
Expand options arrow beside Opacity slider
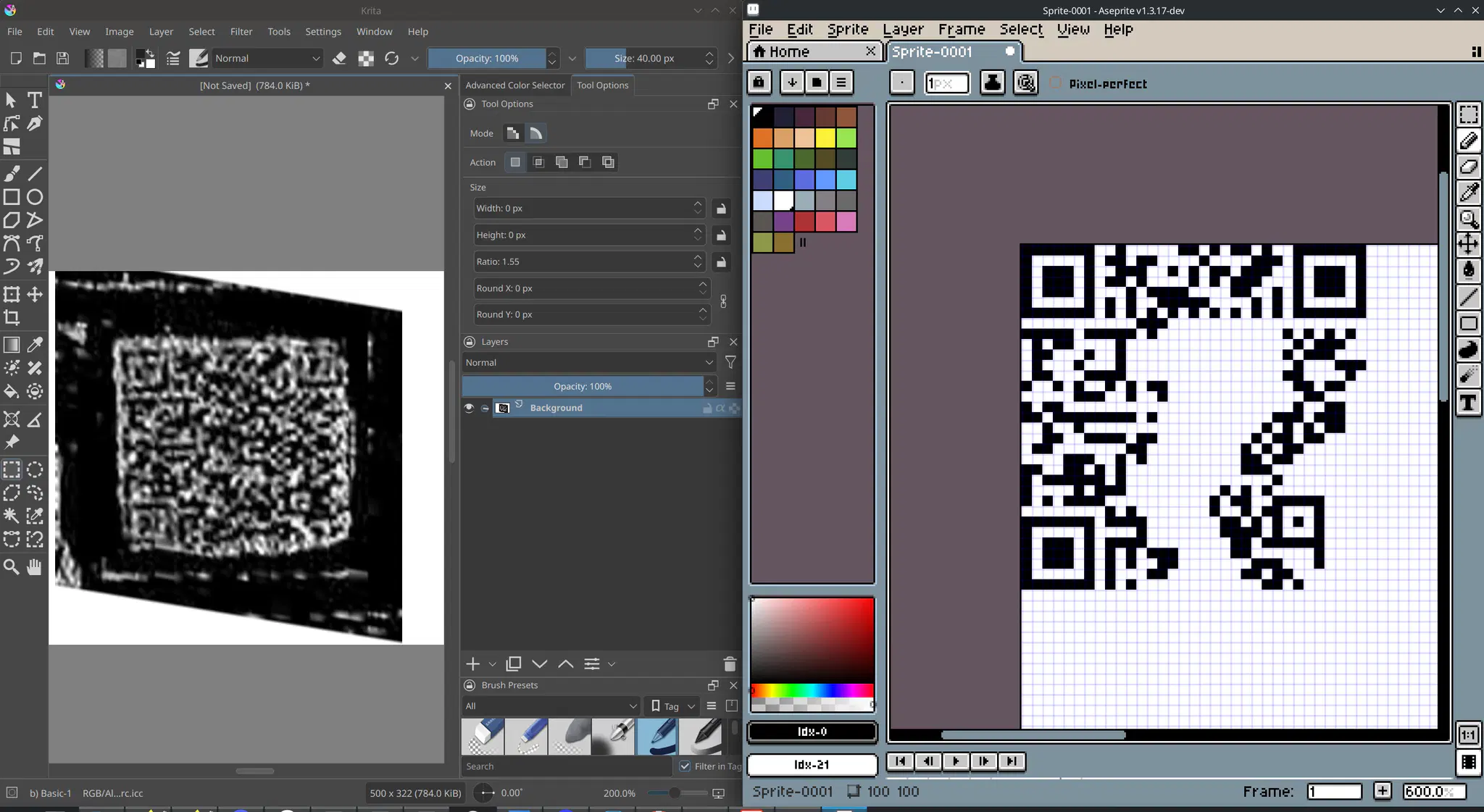point(572,58)
